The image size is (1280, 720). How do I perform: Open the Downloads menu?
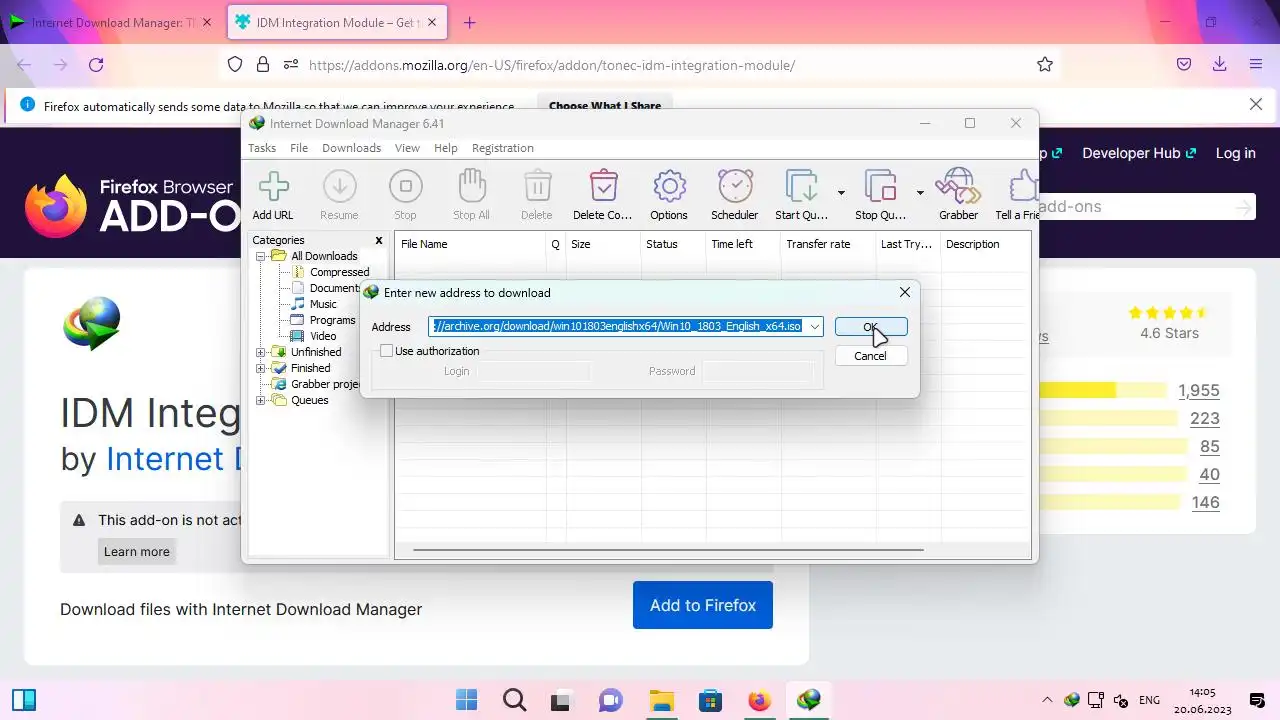[351, 148]
